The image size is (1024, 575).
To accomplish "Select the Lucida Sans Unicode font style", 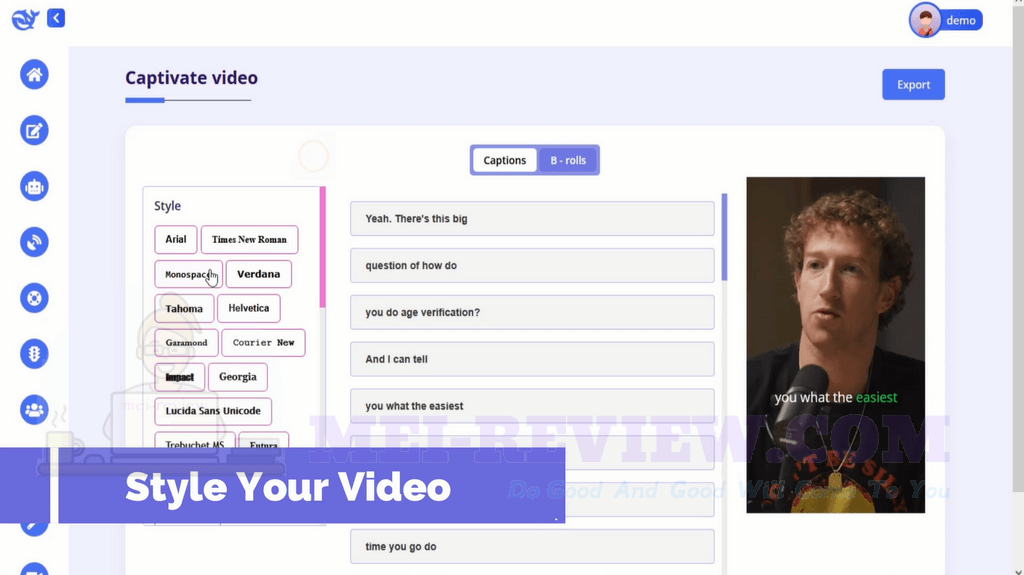I will click(213, 411).
